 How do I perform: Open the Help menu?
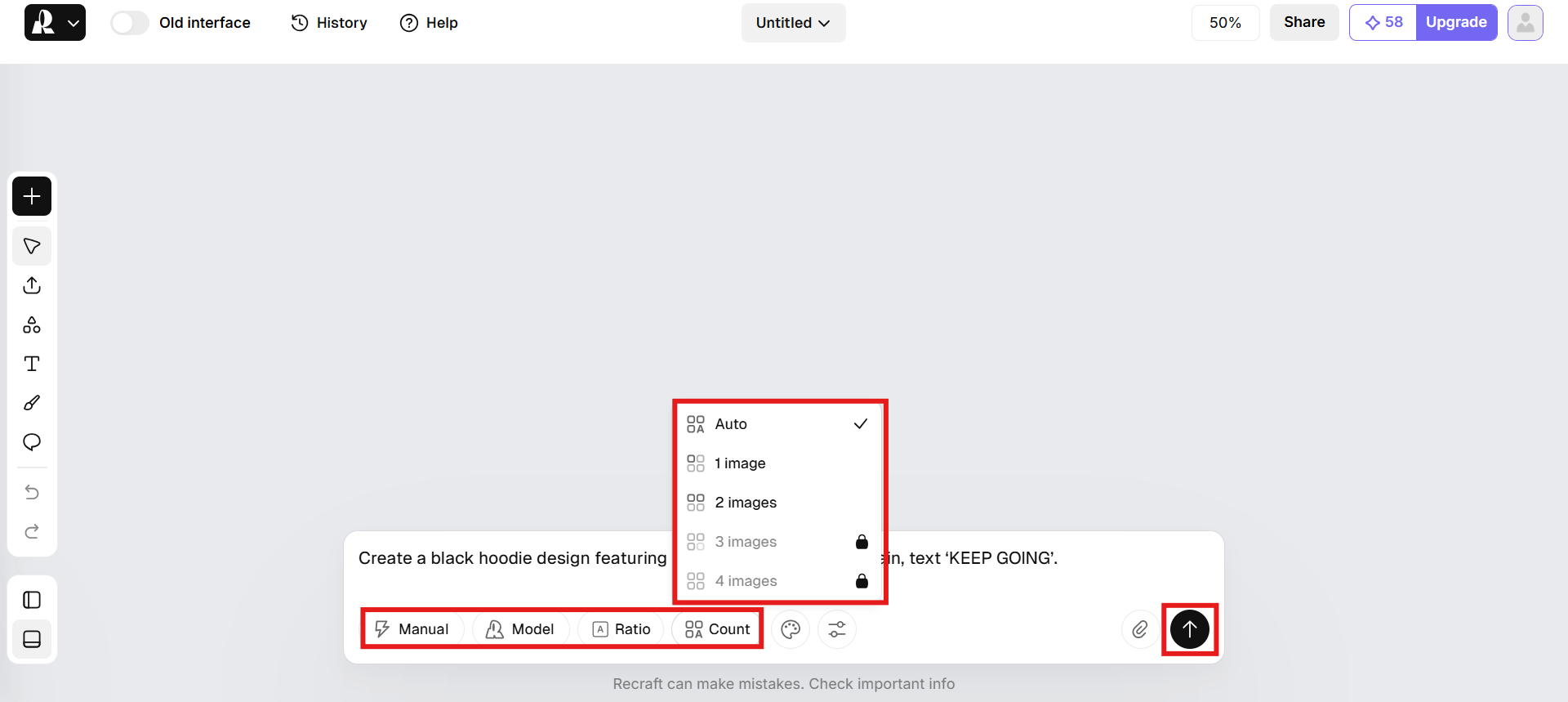coord(429,23)
